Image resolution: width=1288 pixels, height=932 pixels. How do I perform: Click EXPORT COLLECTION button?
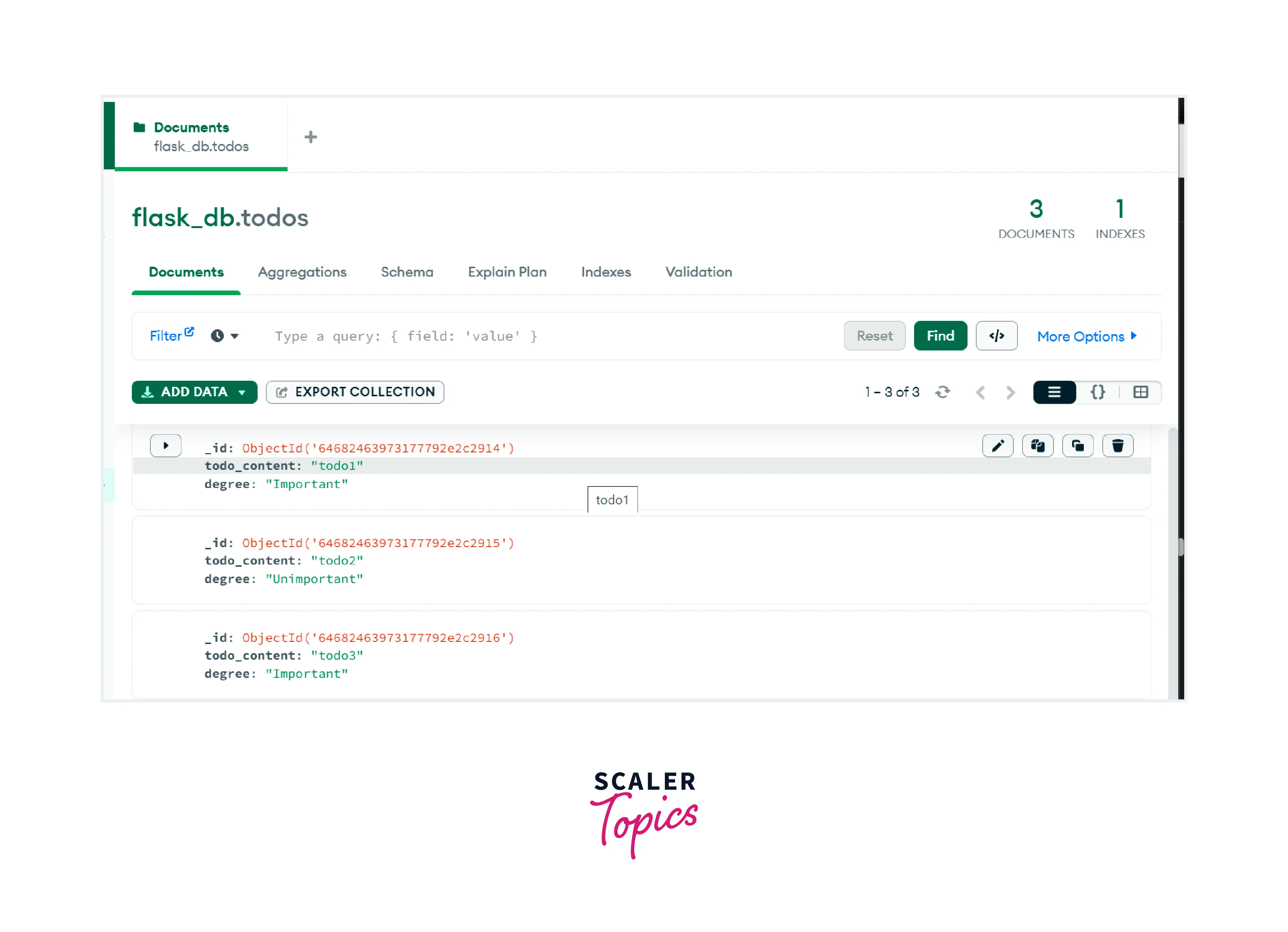[355, 392]
